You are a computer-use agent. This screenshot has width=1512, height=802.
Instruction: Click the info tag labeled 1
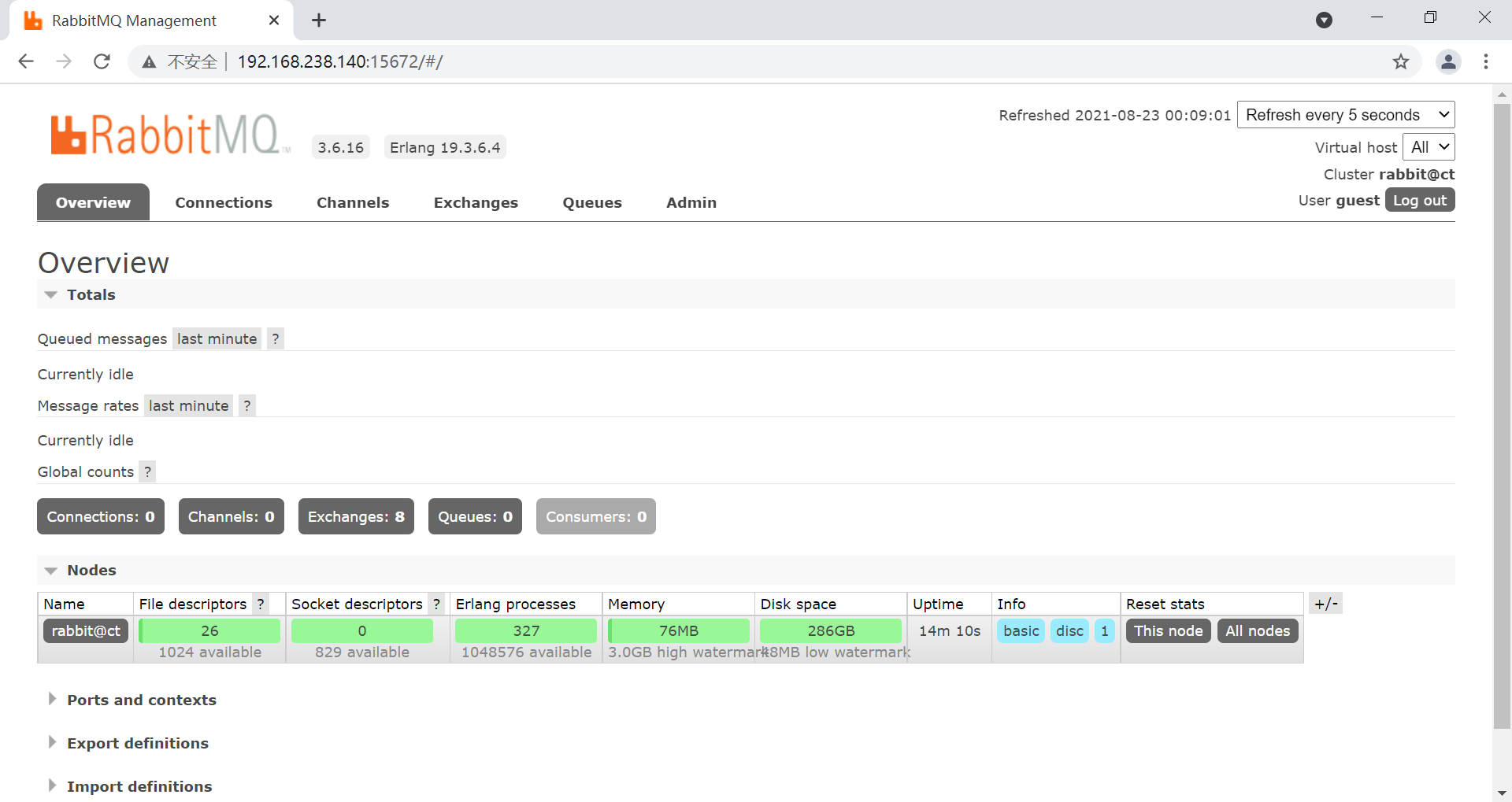tap(1105, 631)
